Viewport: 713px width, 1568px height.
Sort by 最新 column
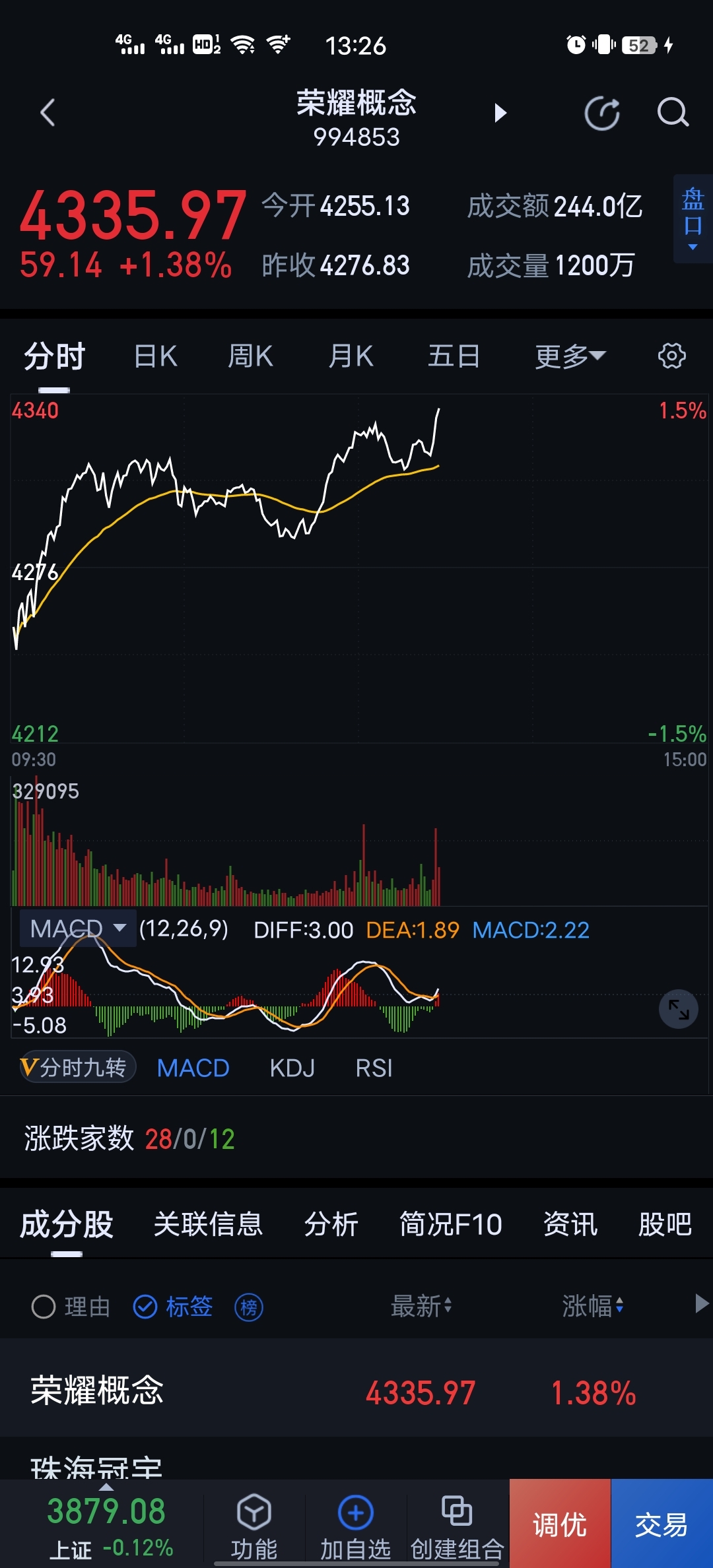(x=421, y=1306)
